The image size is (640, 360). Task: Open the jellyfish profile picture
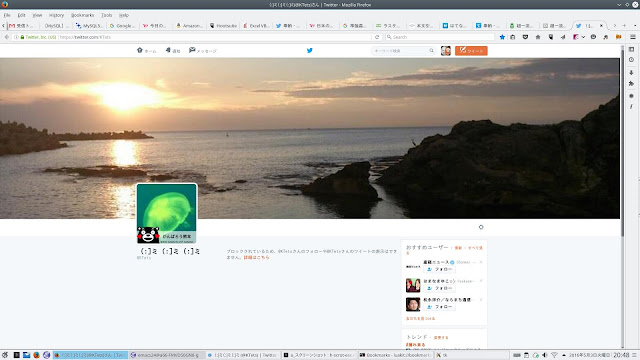click(x=167, y=213)
